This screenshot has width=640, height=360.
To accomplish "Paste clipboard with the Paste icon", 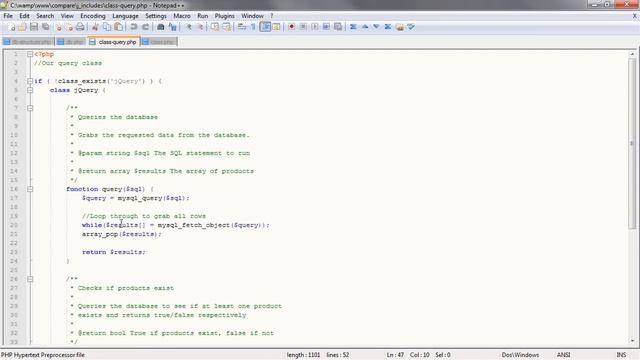I will [118, 27].
